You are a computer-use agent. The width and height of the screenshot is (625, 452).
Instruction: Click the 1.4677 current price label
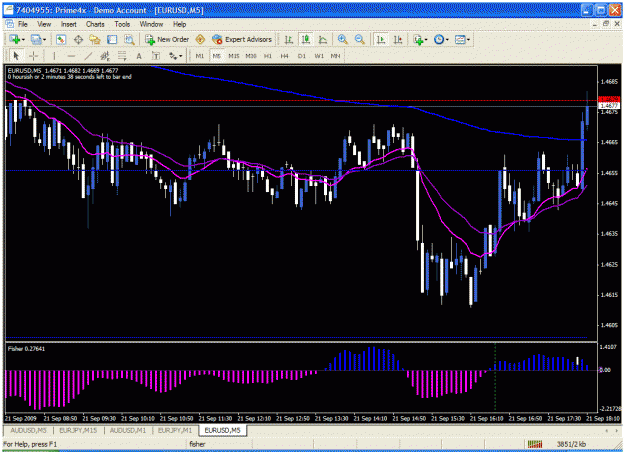click(609, 106)
